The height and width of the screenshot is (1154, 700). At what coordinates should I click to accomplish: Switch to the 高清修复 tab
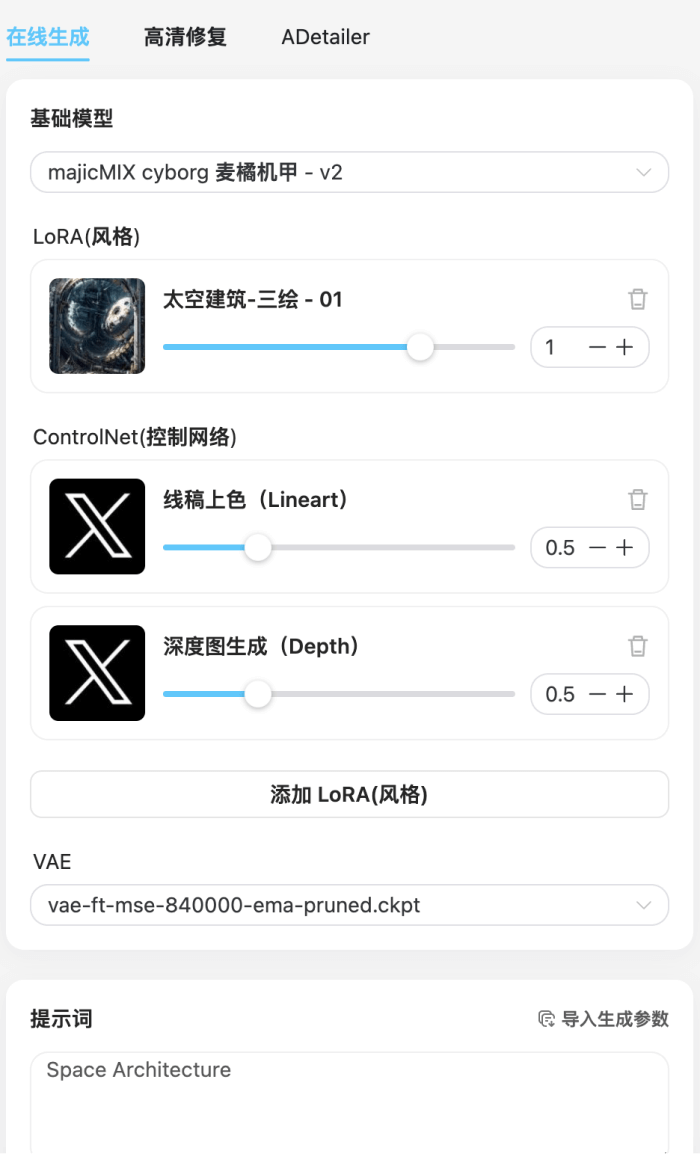coord(184,37)
